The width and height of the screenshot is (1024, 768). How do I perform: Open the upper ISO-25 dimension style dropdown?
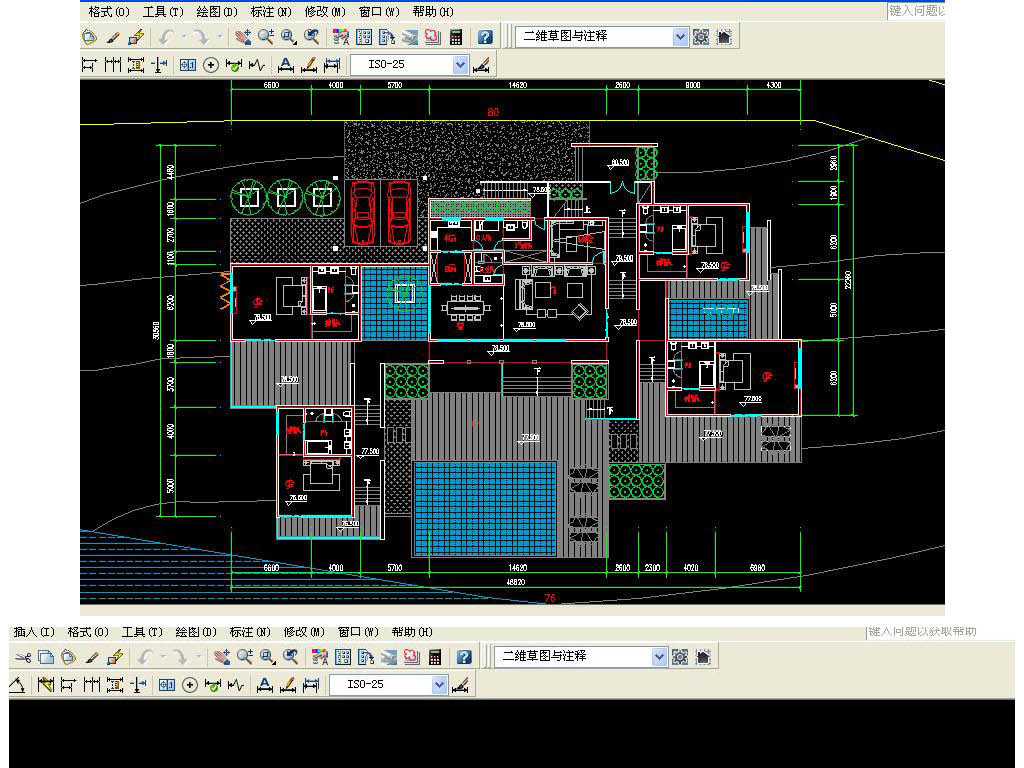click(460, 65)
